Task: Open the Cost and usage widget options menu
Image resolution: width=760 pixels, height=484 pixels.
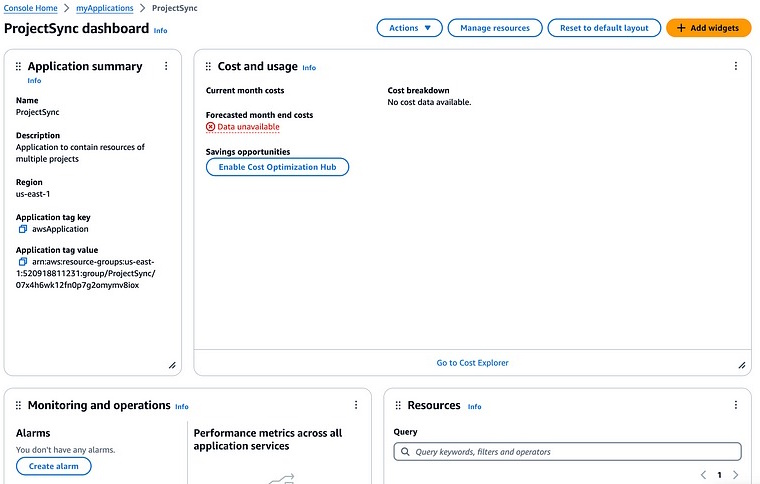Action: pyautogui.click(x=736, y=66)
